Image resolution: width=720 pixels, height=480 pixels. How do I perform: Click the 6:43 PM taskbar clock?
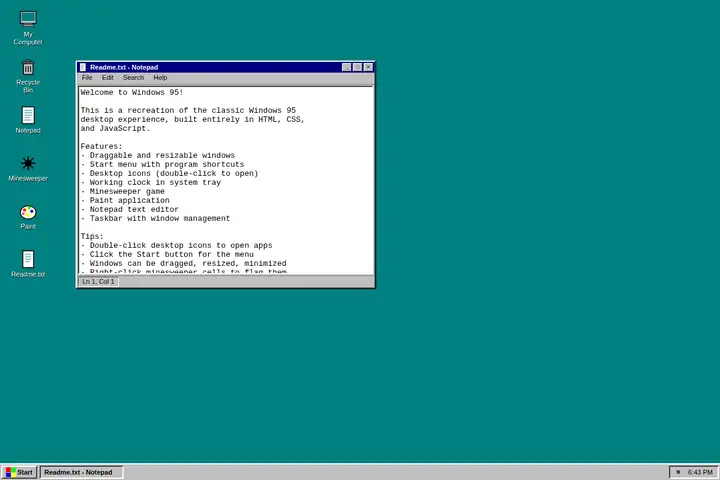(700, 472)
